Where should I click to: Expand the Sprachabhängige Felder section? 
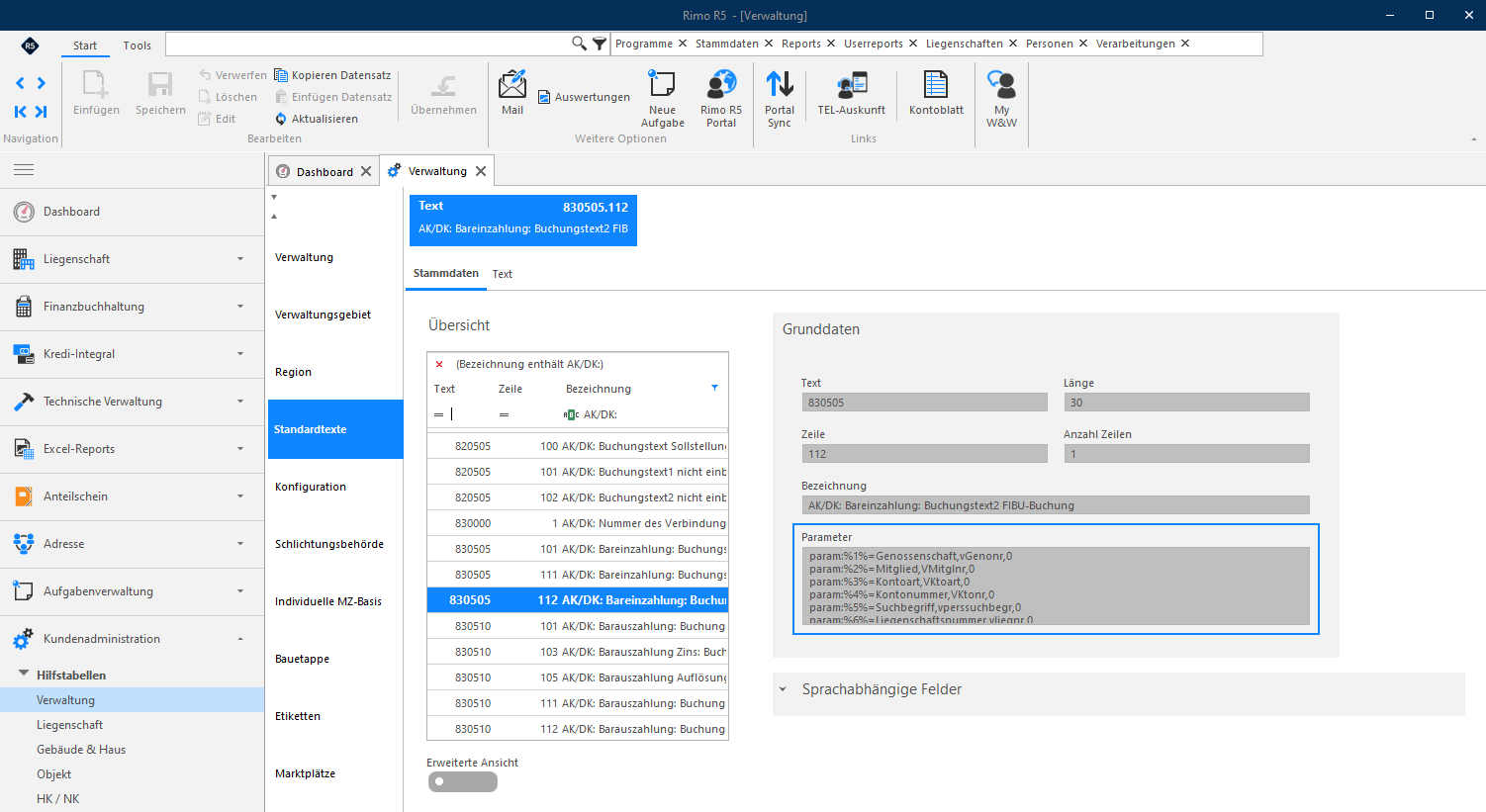[783, 689]
